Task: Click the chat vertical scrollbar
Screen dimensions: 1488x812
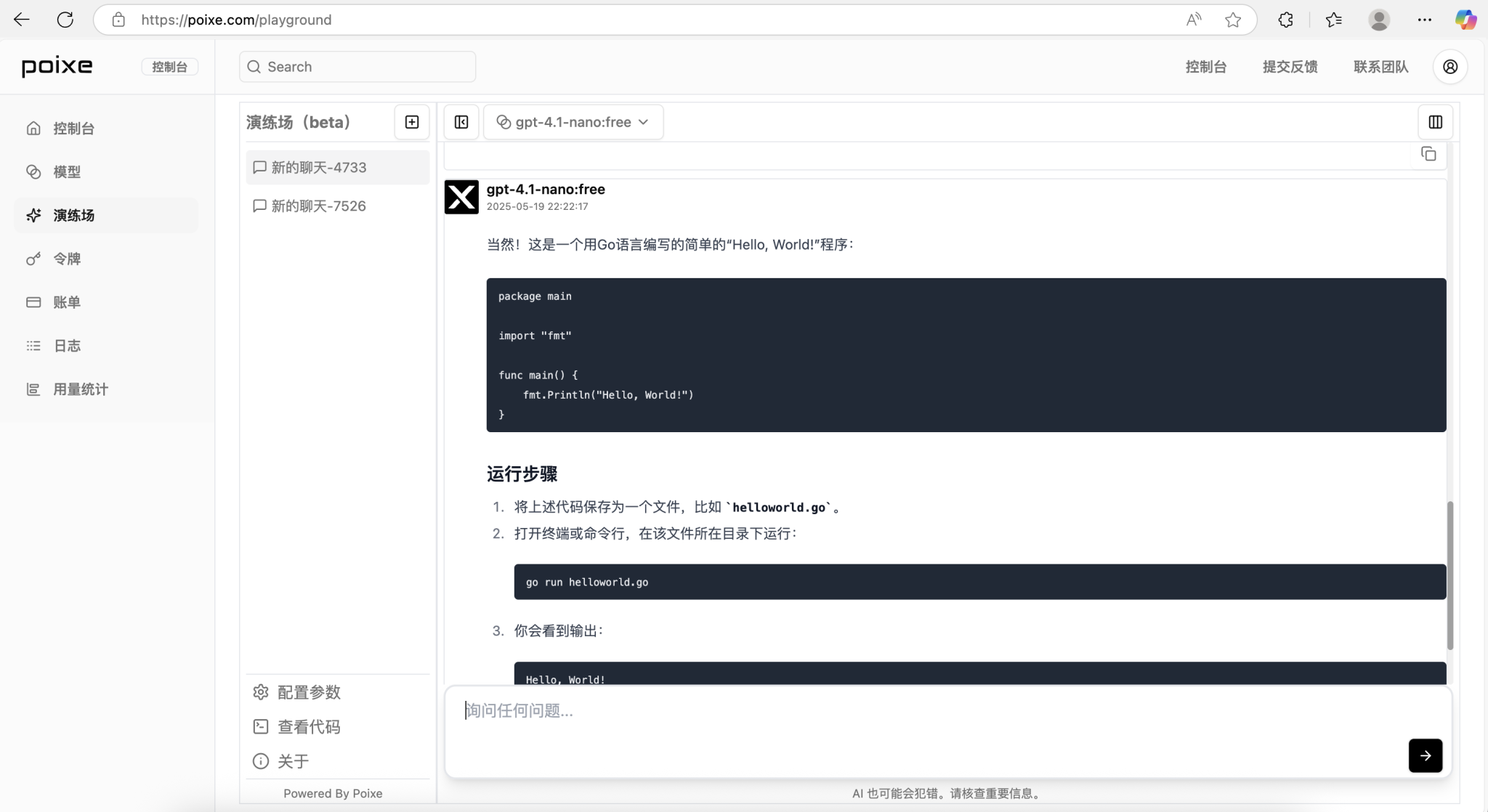Action: coord(1450,575)
